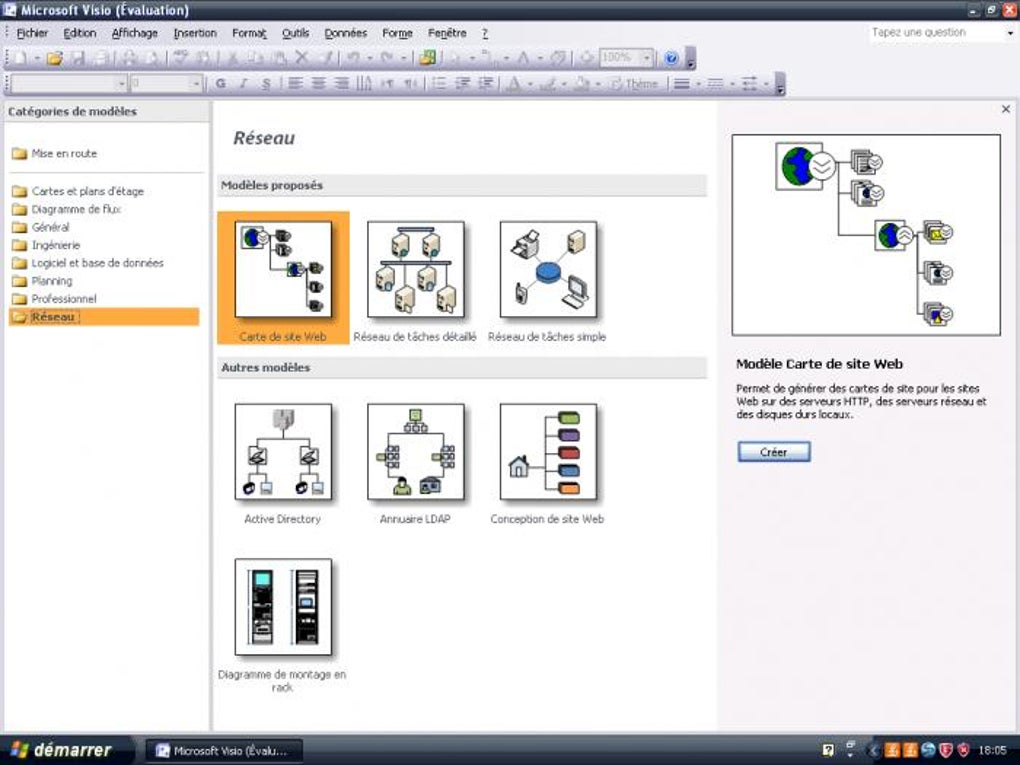The height and width of the screenshot is (765, 1020).
Task: Open the Affichage menu
Action: (135, 33)
